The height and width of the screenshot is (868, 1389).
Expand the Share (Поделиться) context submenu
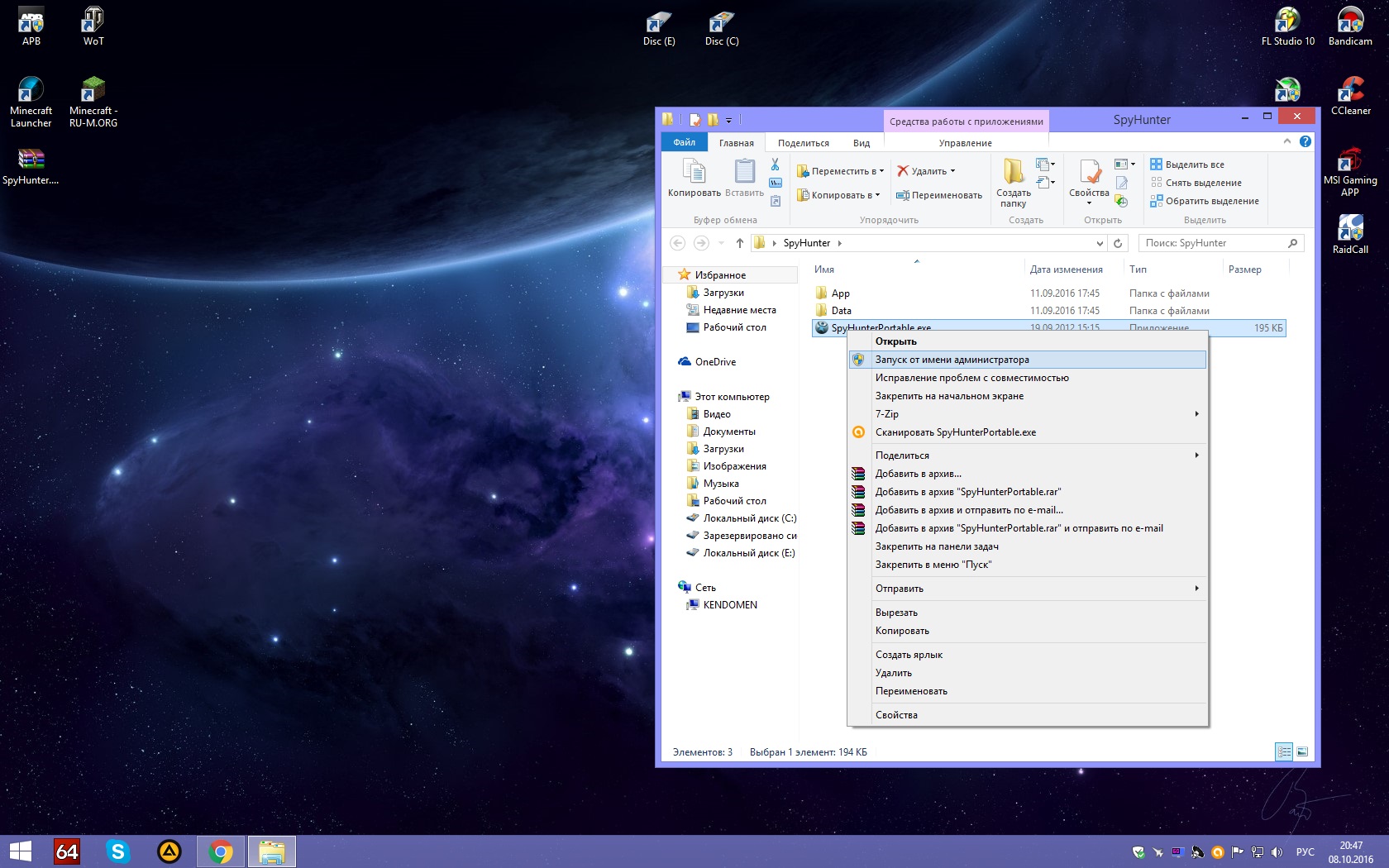(x=1196, y=455)
